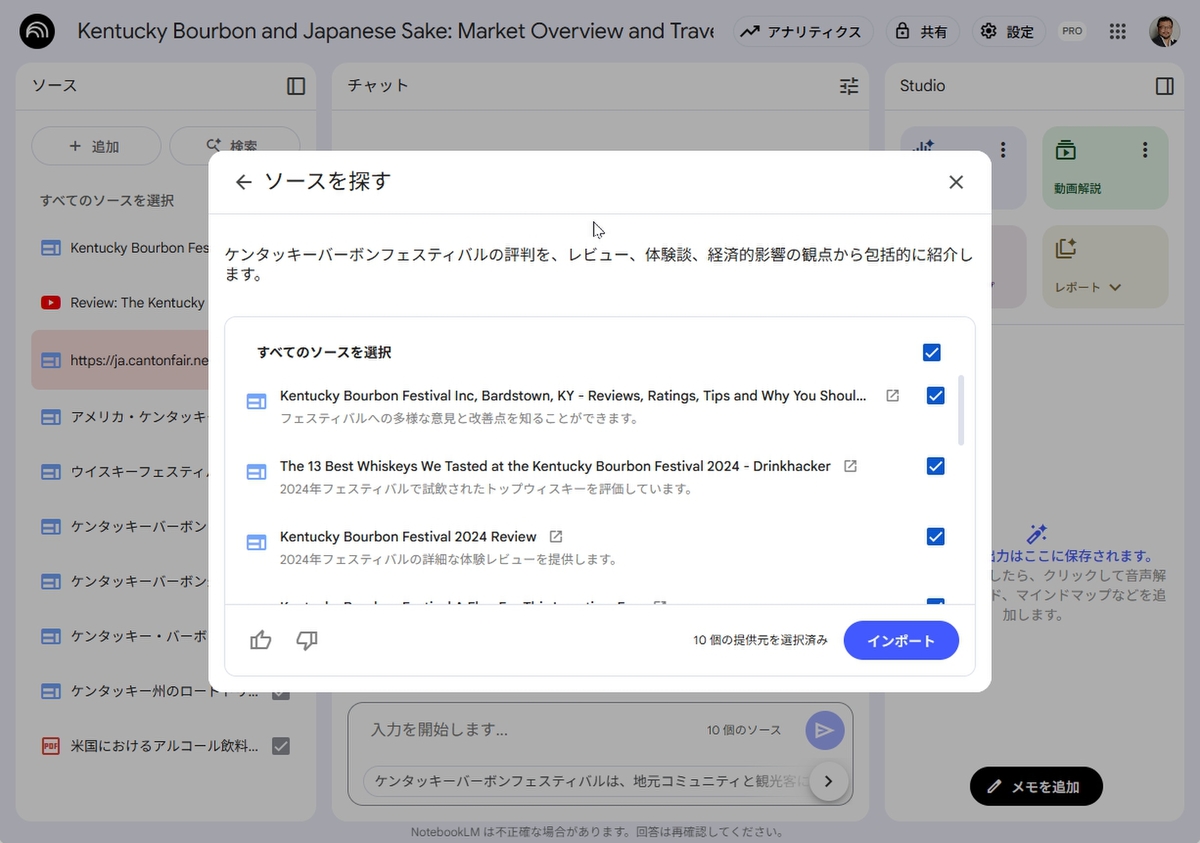Collapse the Studio panel icon
Image resolution: width=1200 pixels, height=843 pixels.
coord(1164,86)
